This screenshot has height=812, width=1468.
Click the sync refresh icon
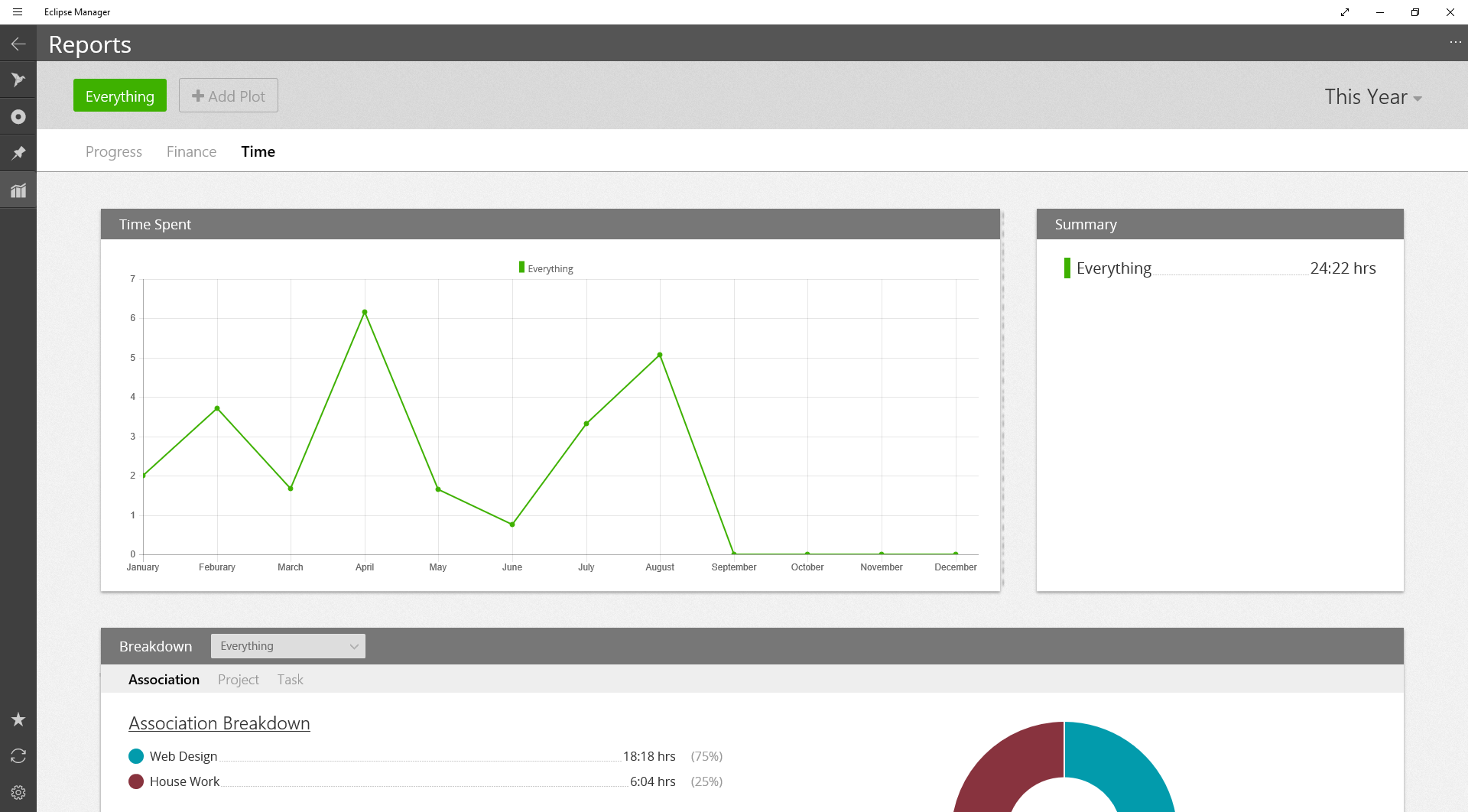[x=18, y=756]
